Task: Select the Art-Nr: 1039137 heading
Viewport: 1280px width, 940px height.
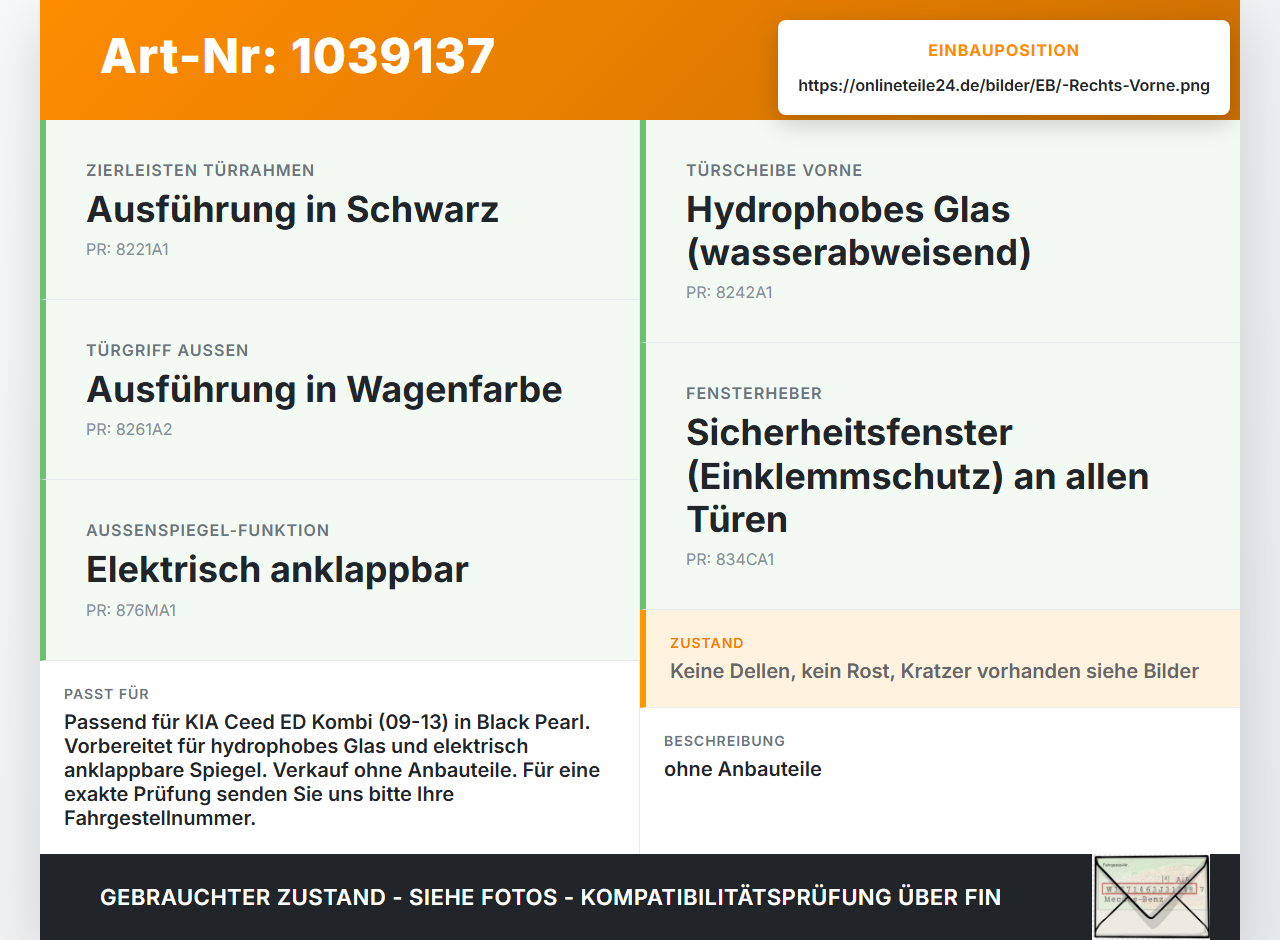Action: coord(298,56)
